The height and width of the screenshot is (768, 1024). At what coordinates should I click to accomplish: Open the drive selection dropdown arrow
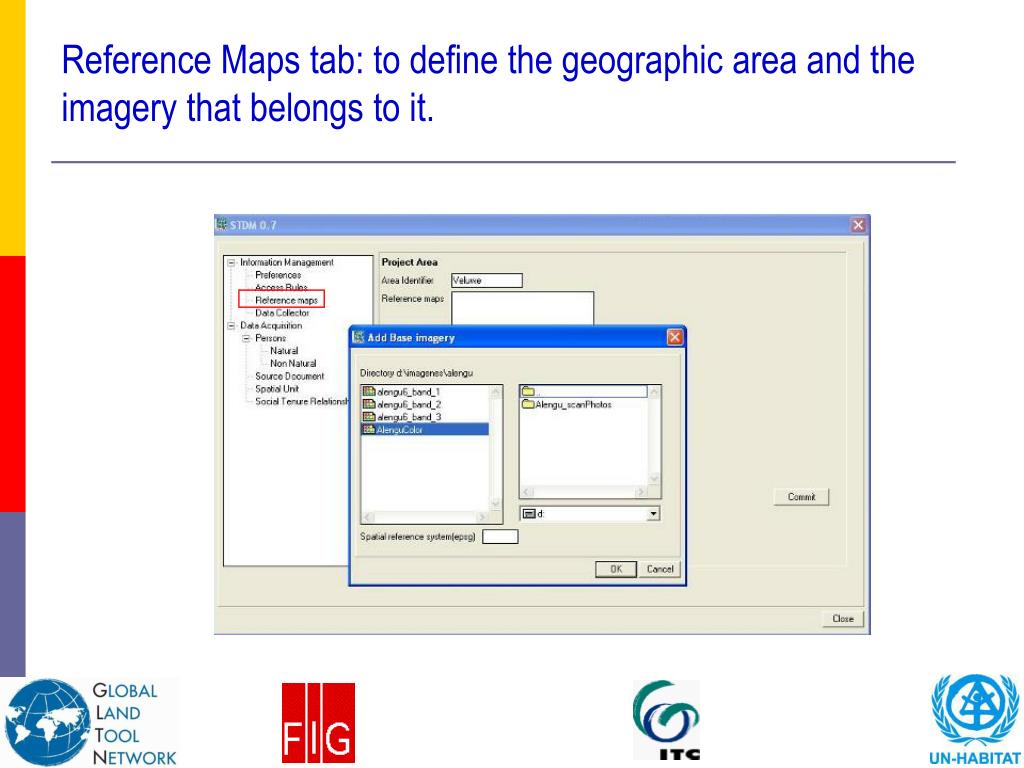point(652,514)
